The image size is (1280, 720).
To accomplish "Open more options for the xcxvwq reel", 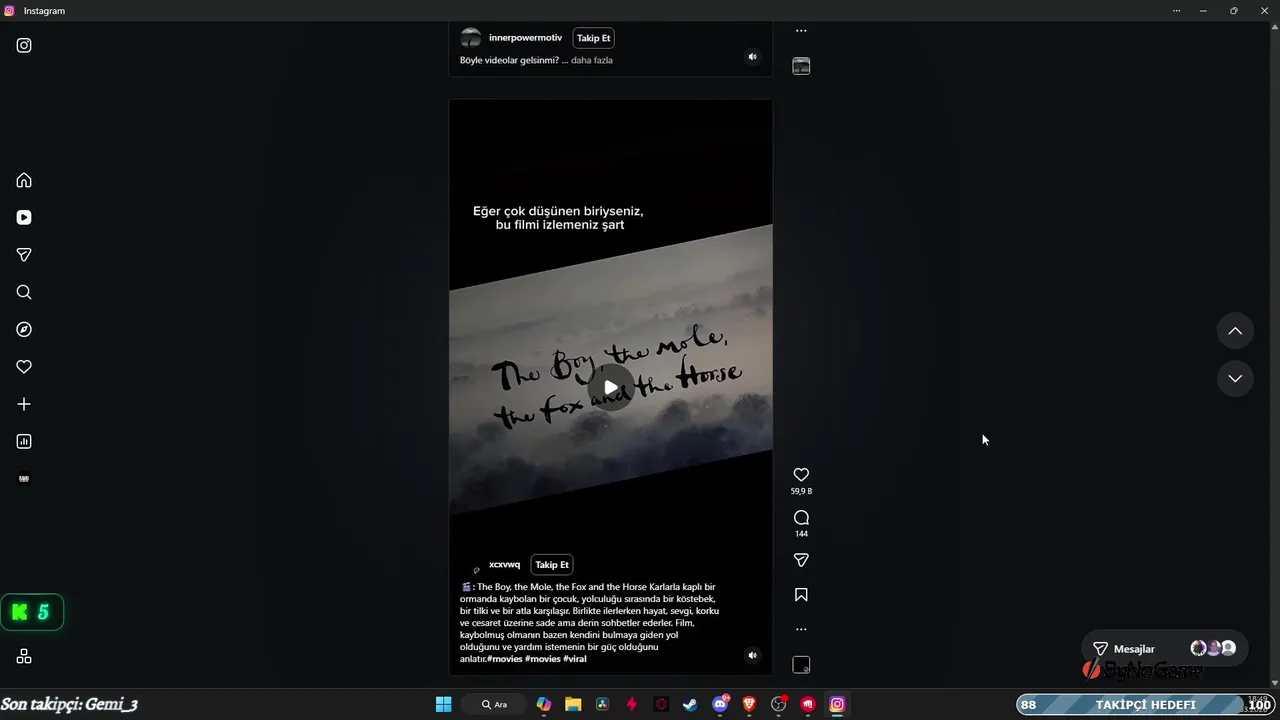I will 801,630.
